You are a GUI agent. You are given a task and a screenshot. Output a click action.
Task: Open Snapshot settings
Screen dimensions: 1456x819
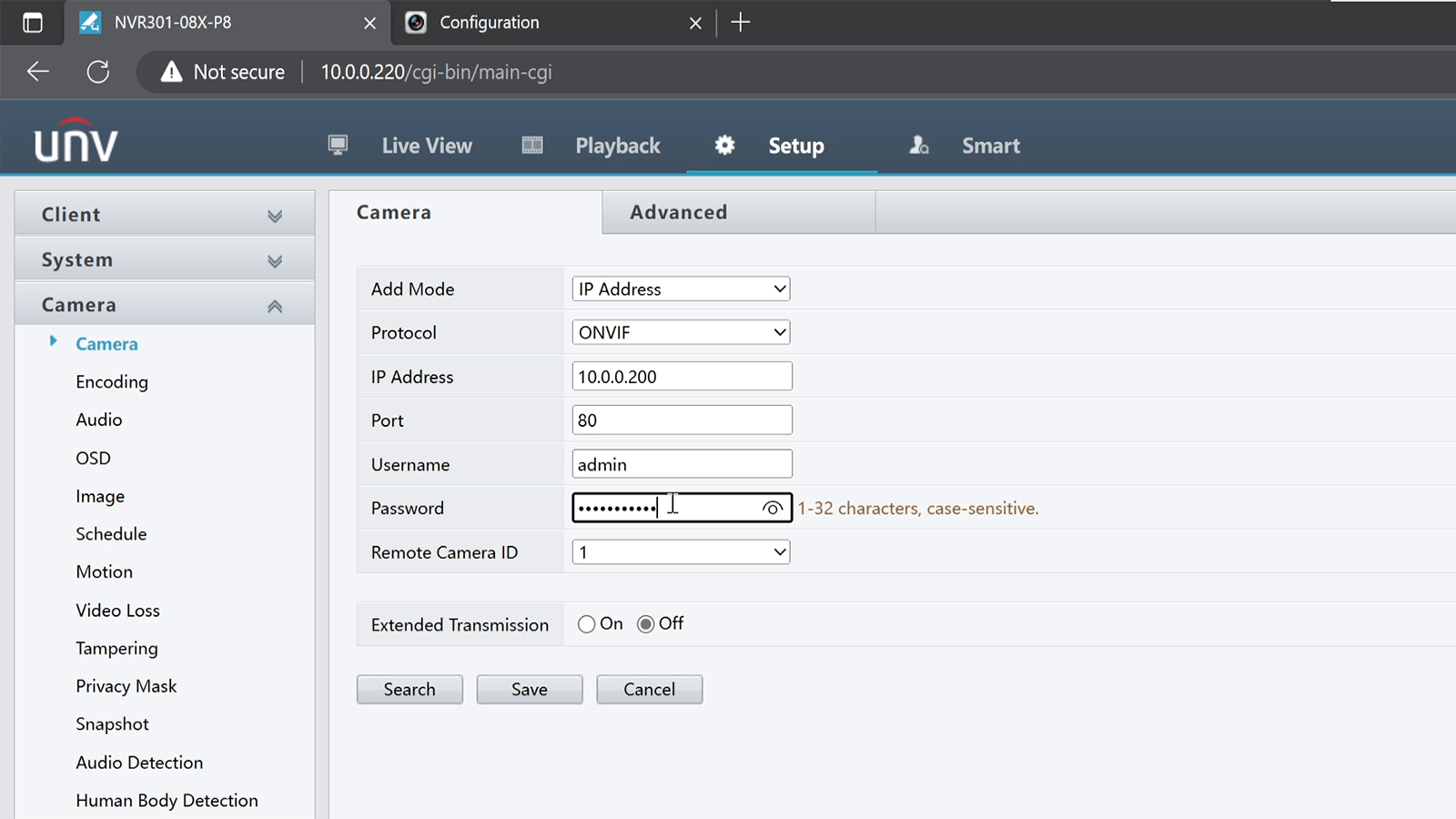tap(112, 724)
